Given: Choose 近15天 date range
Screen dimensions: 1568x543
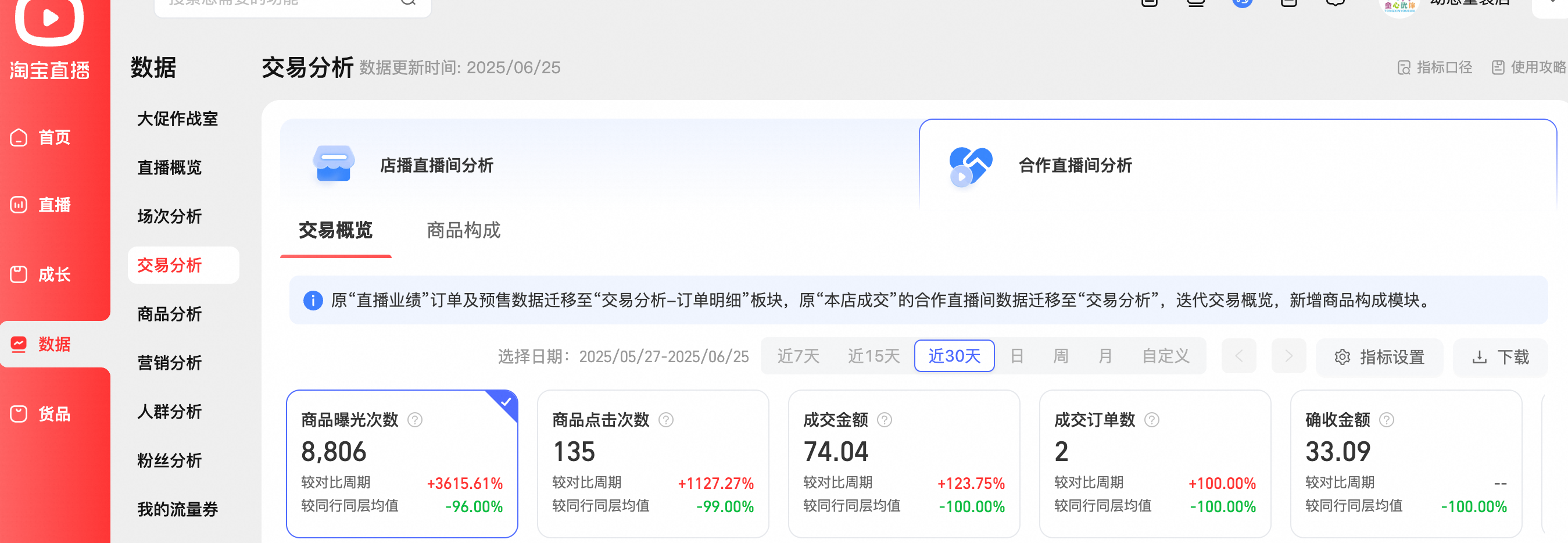Looking at the screenshot, I should [874, 356].
